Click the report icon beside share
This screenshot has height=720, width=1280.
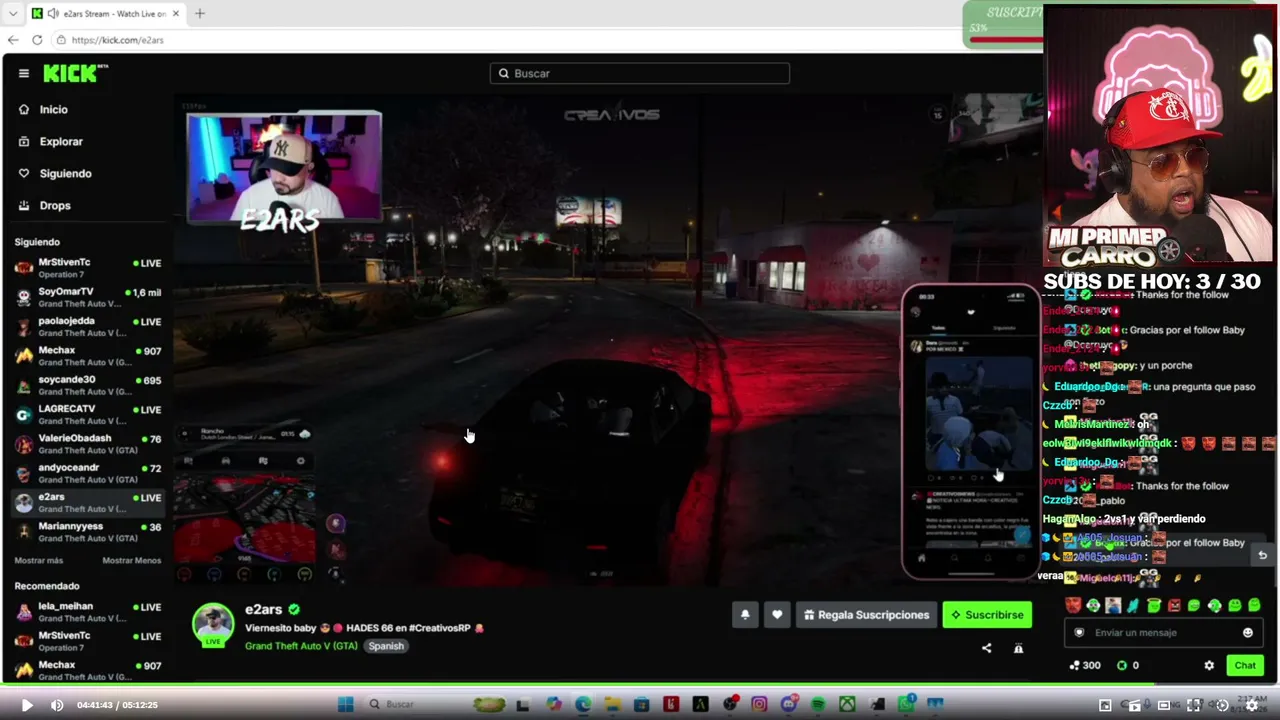pyautogui.click(x=1018, y=648)
